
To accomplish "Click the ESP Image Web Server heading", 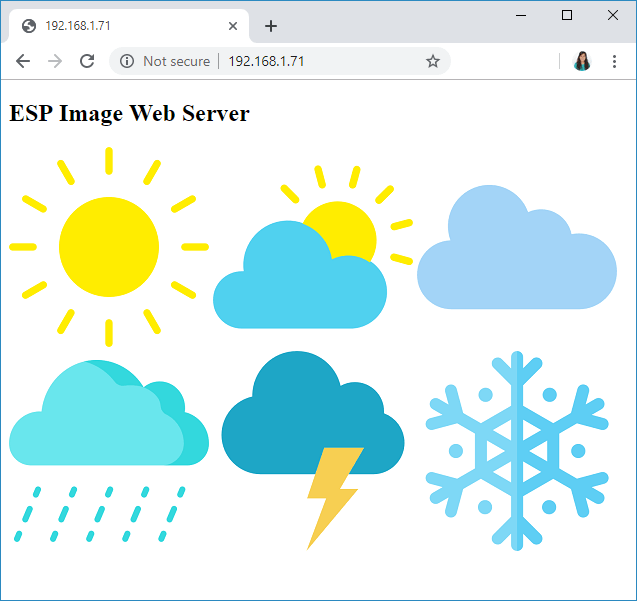I will click(x=129, y=113).
